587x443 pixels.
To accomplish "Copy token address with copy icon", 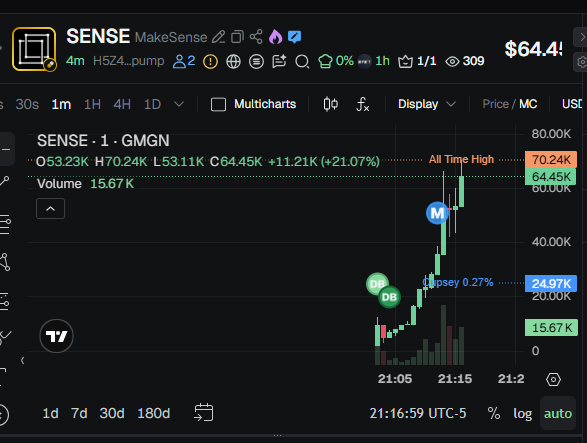I will pos(237,37).
